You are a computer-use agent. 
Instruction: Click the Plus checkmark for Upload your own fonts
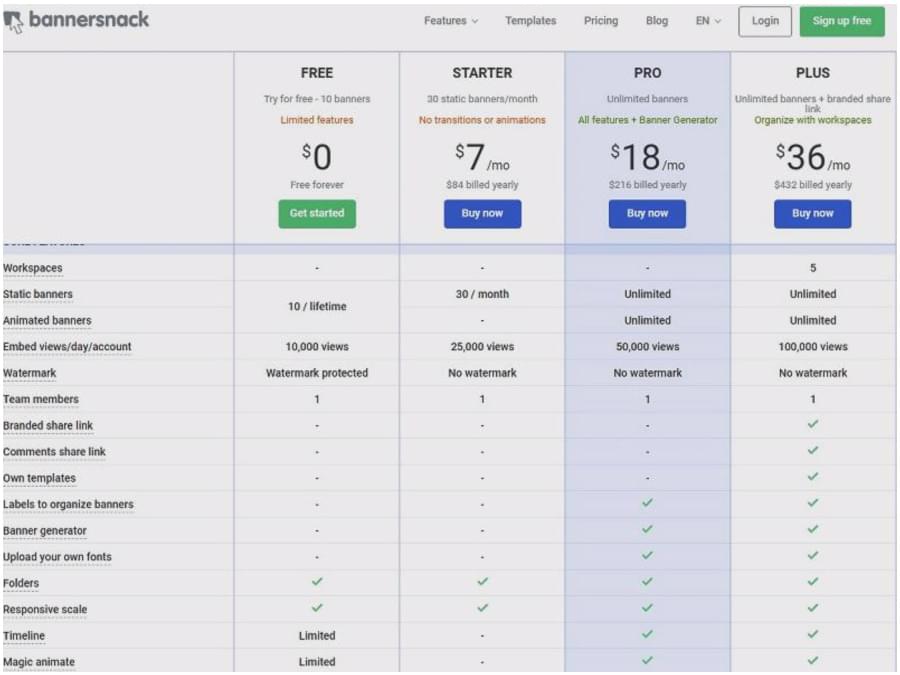click(813, 556)
